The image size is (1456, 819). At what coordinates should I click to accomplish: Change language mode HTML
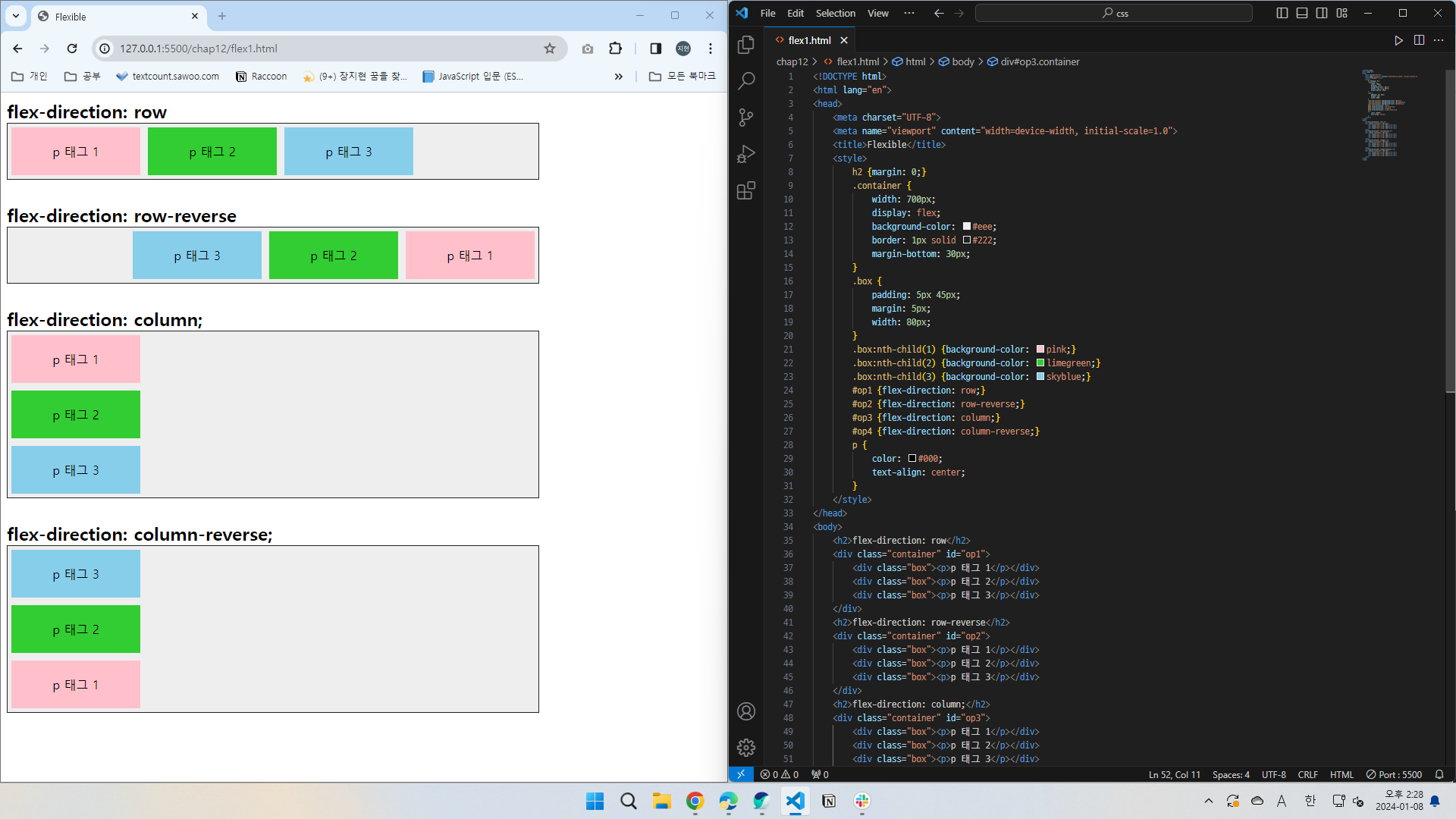pyautogui.click(x=1341, y=774)
